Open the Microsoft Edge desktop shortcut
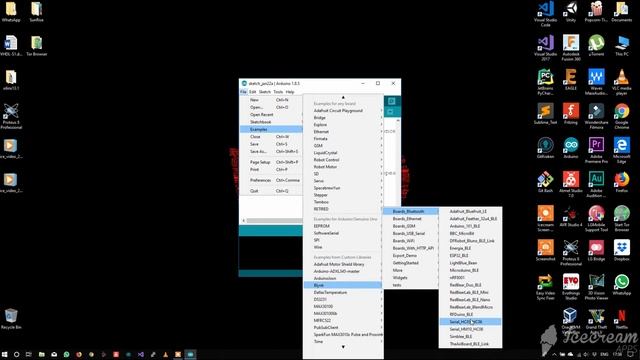The image size is (640, 360). (x=622, y=151)
